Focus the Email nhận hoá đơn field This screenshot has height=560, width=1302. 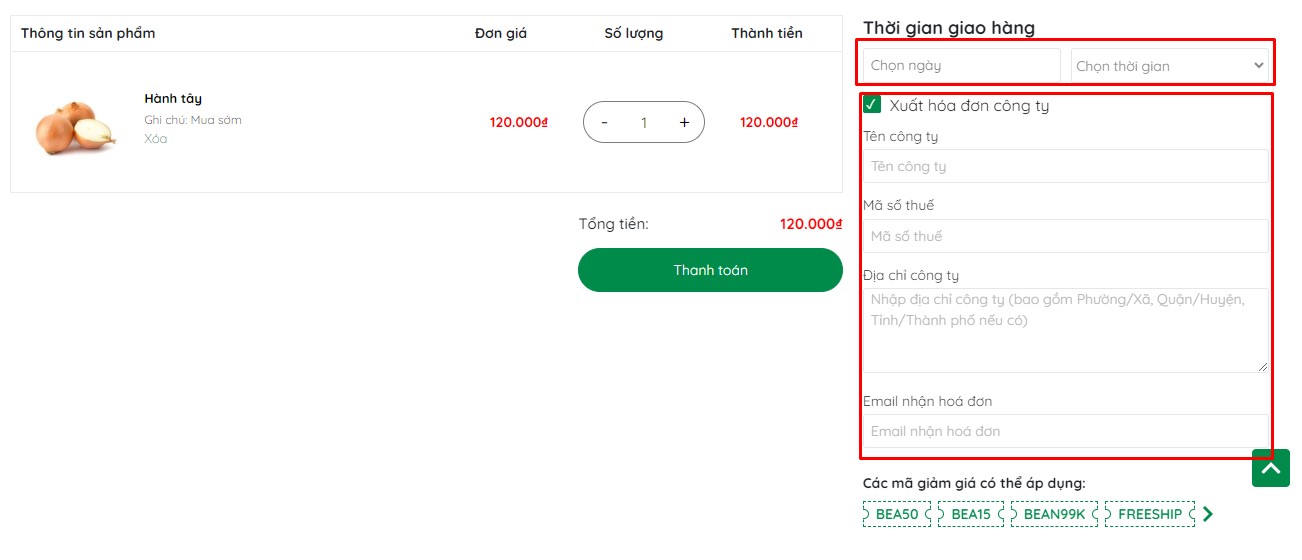click(x=1065, y=431)
